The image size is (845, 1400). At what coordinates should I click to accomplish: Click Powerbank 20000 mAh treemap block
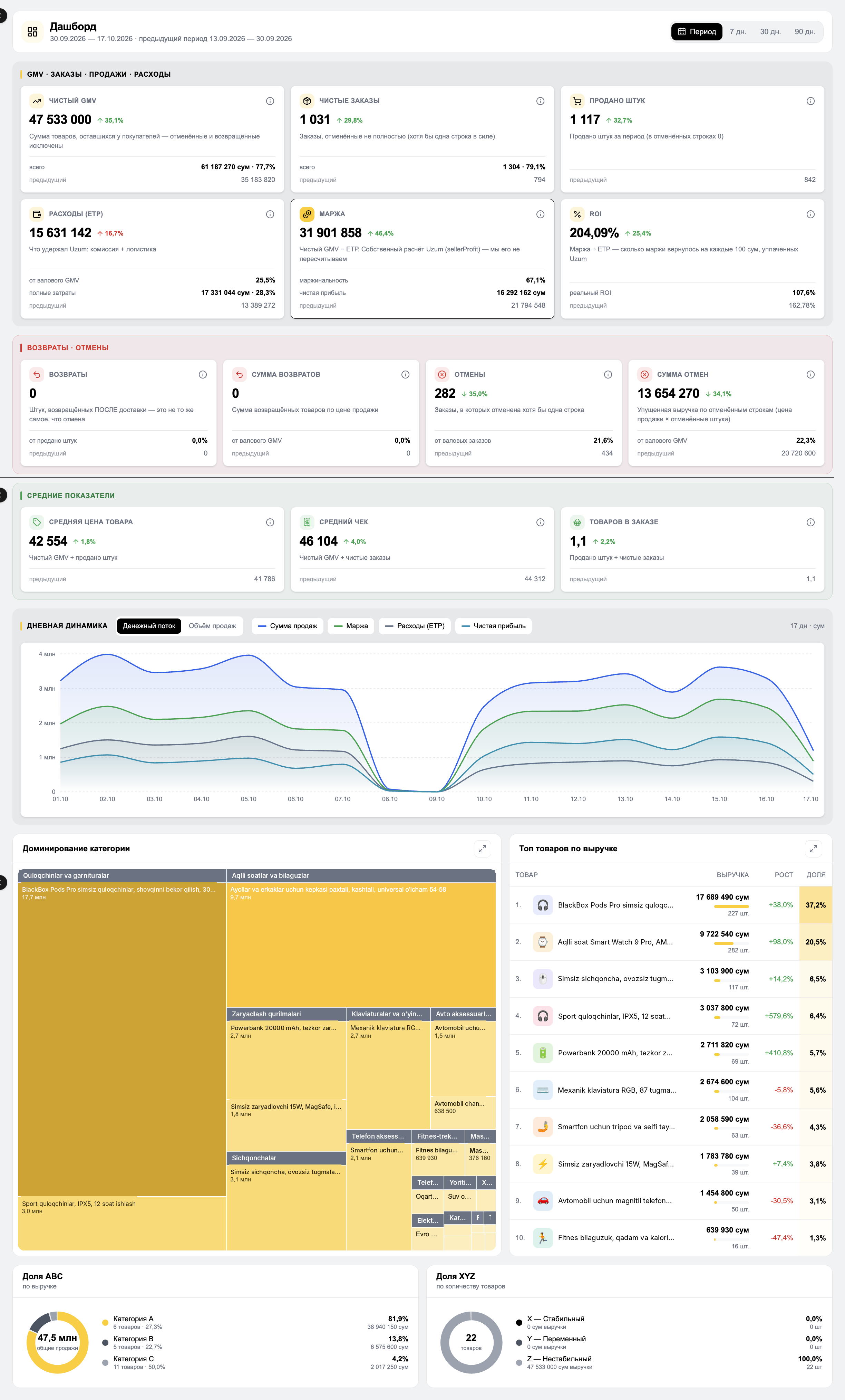coord(286,1059)
